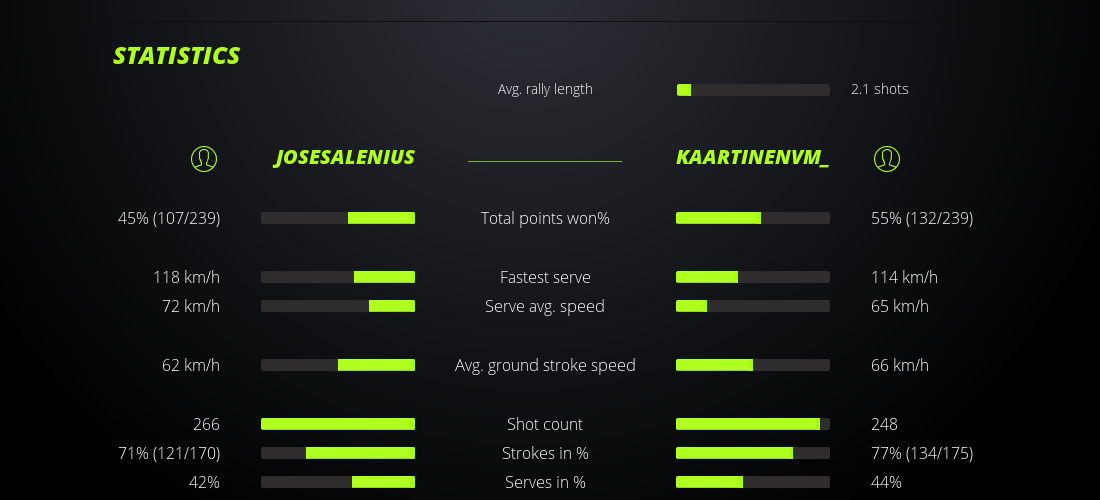Click KAARTINENVM_'s Fastest serve bar

tap(753, 277)
